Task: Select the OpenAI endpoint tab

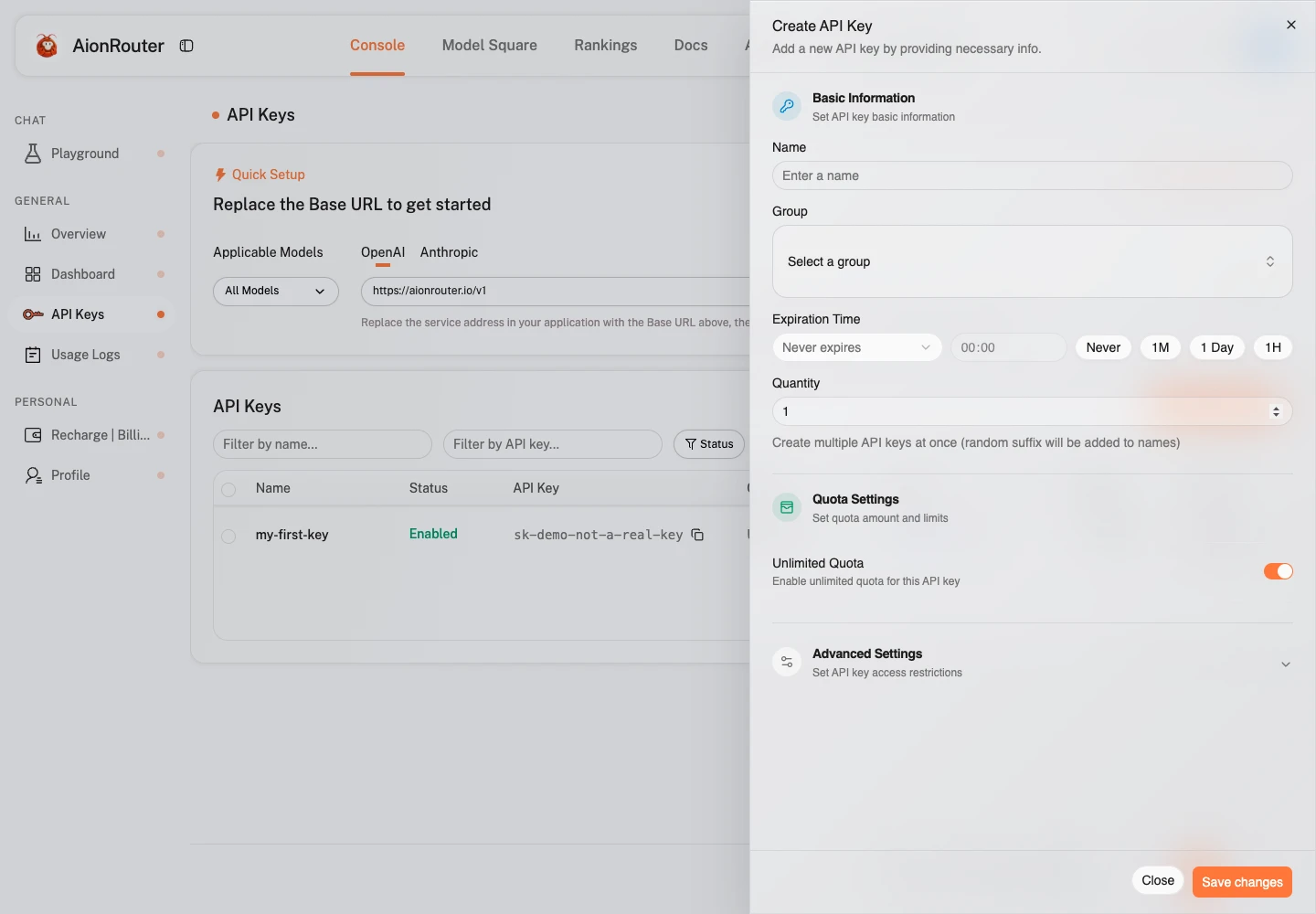Action: (383, 252)
